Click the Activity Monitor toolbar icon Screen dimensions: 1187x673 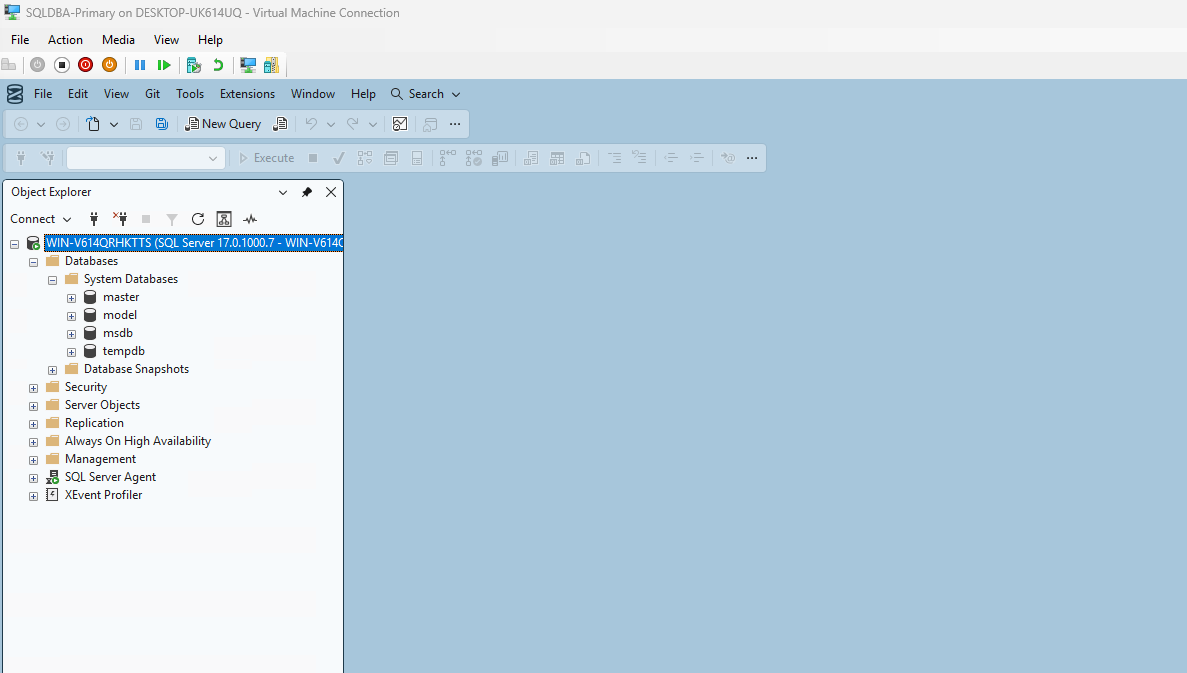point(400,124)
